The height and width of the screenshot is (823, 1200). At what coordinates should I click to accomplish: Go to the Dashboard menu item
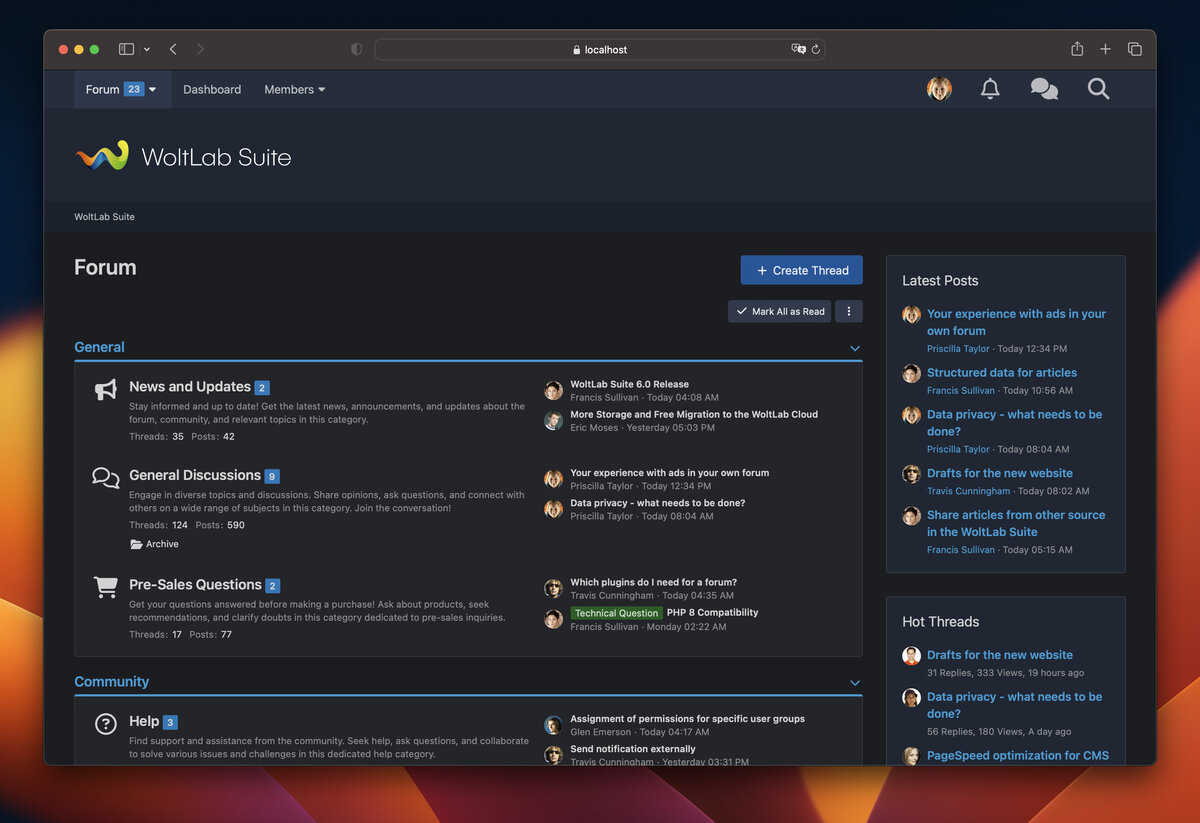[212, 89]
